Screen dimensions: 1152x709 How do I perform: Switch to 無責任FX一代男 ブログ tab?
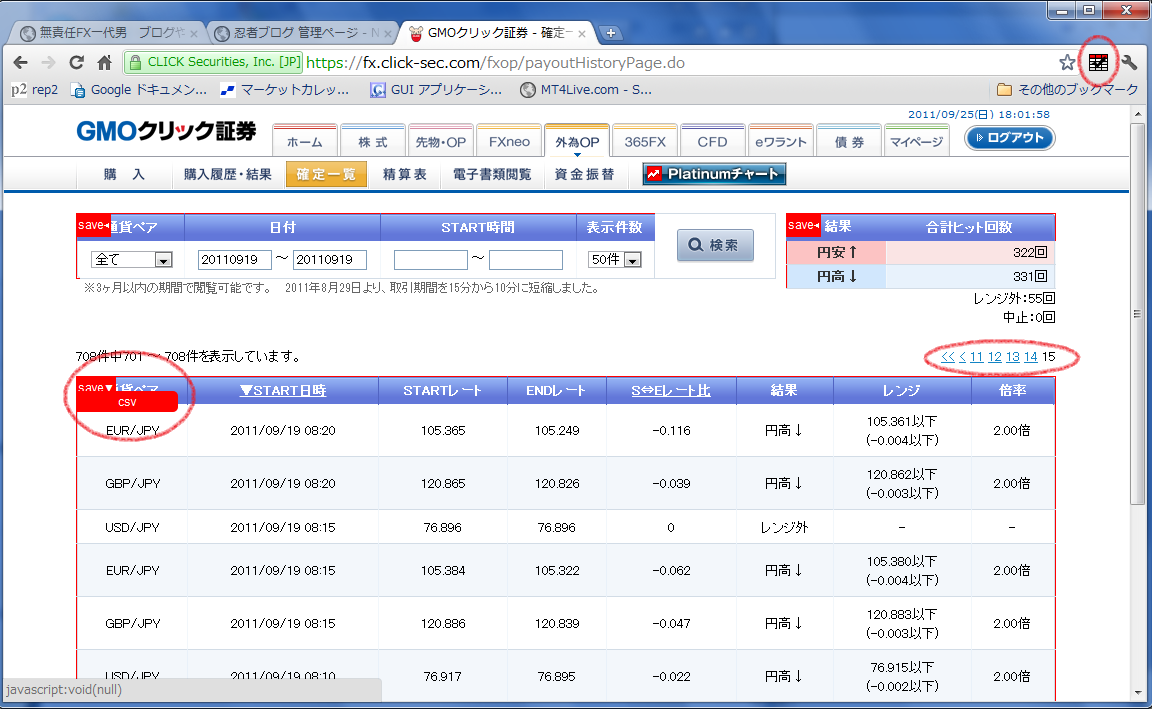(109, 33)
